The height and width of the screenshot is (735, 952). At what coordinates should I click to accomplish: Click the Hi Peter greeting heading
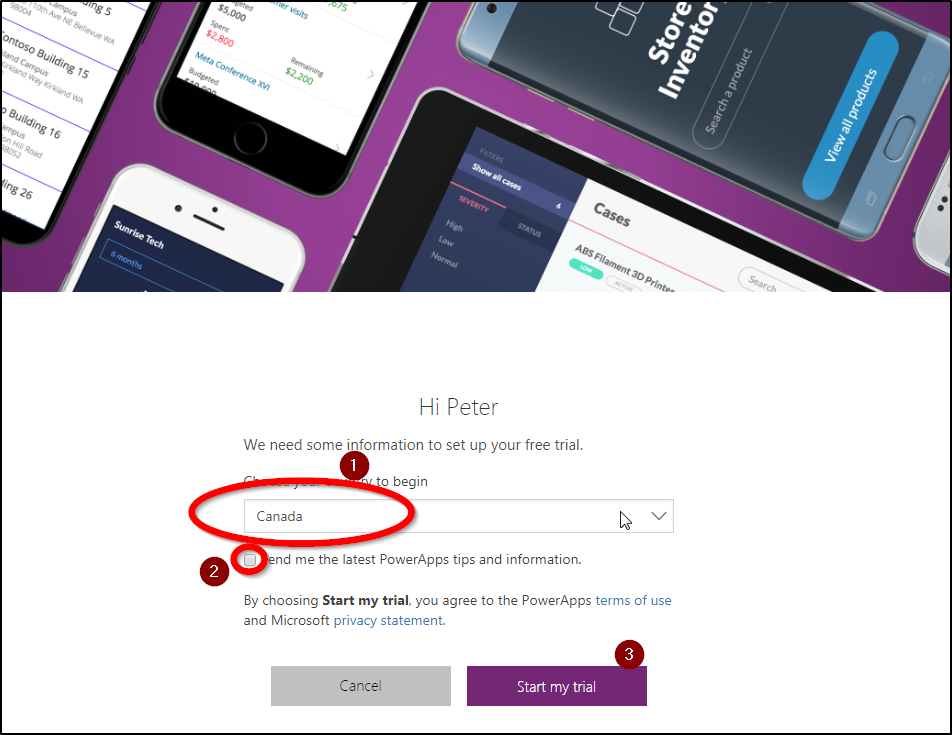point(458,407)
